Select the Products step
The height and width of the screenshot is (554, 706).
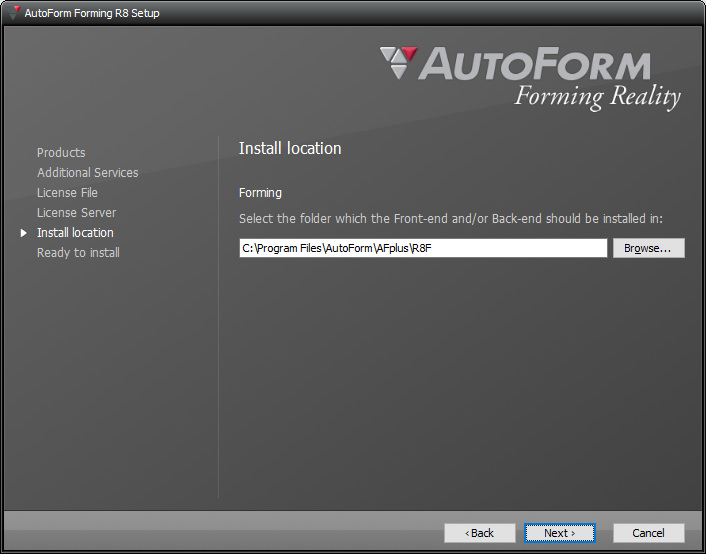[61, 153]
